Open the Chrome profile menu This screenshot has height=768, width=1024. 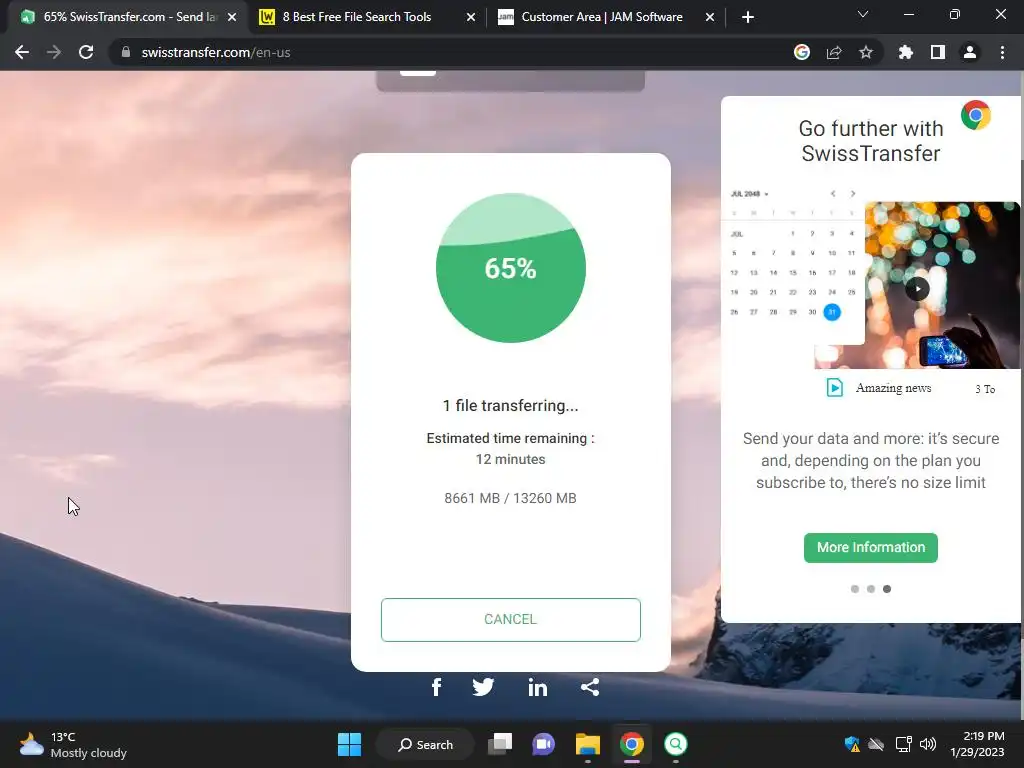click(970, 52)
